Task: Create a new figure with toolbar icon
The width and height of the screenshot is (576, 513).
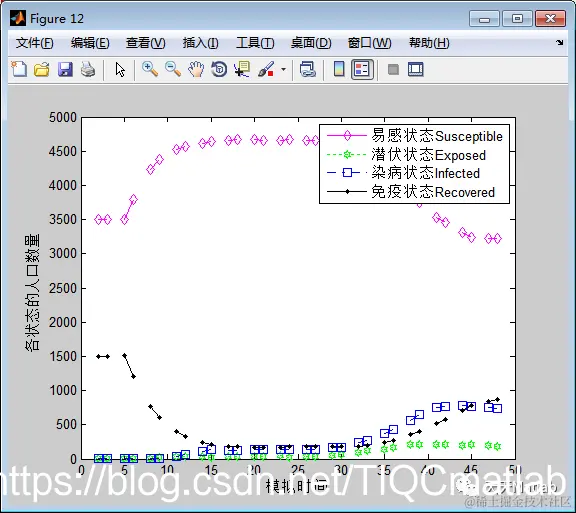Action: (x=19, y=69)
